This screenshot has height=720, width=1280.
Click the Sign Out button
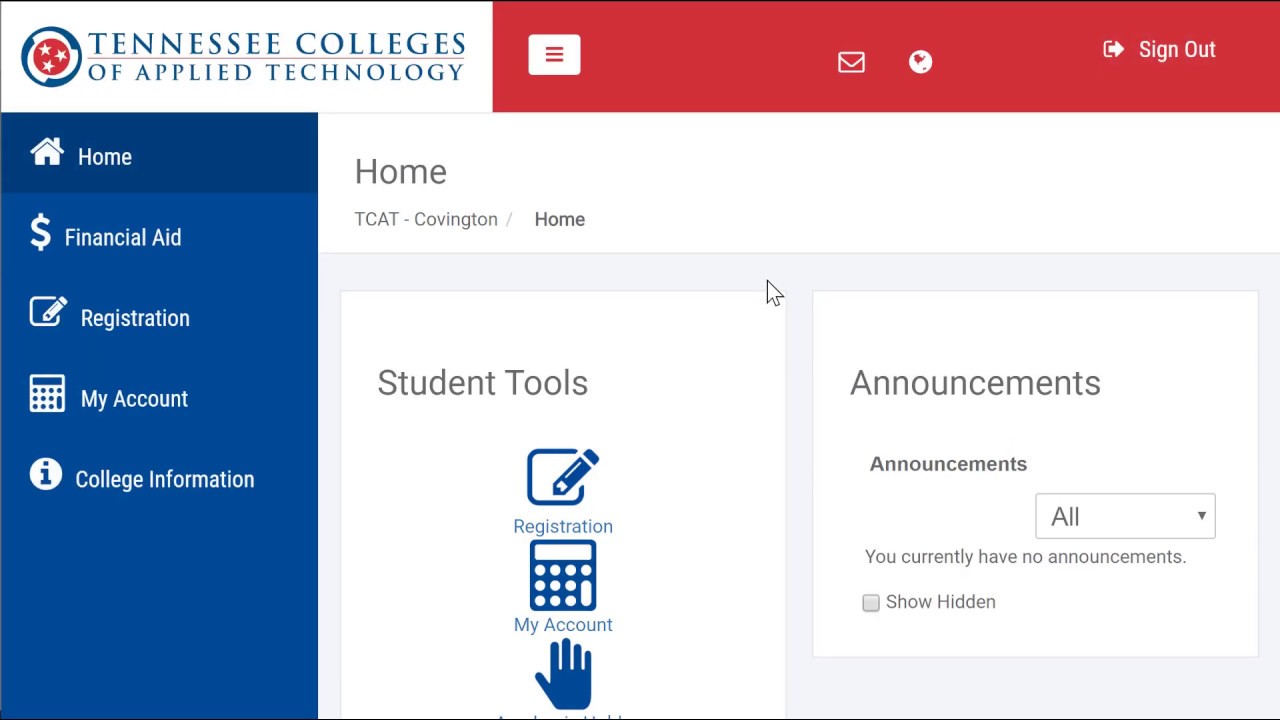1159,50
